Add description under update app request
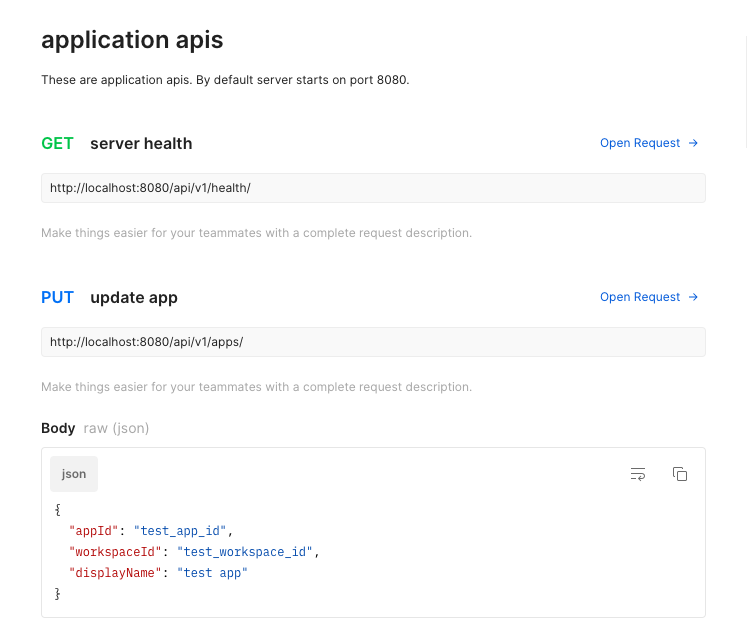752x641 pixels. point(256,387)
